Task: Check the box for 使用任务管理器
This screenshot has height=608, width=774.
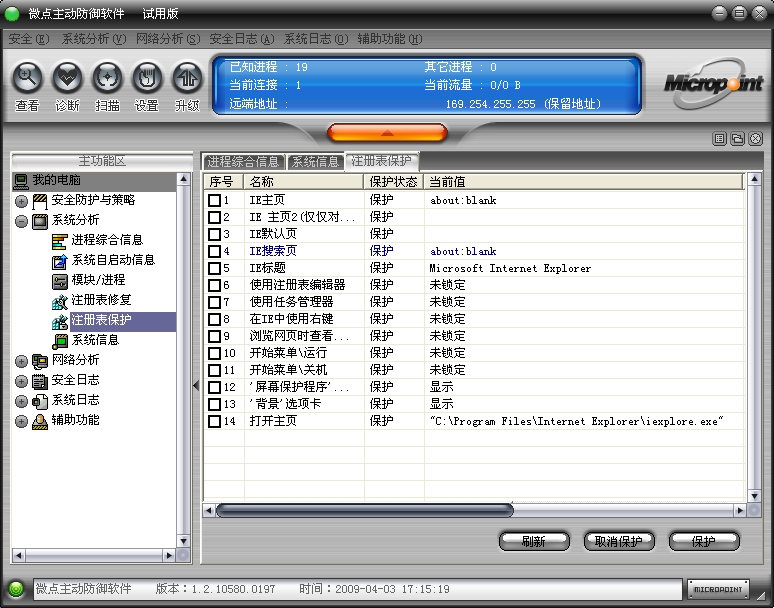Action: (214, 302)
